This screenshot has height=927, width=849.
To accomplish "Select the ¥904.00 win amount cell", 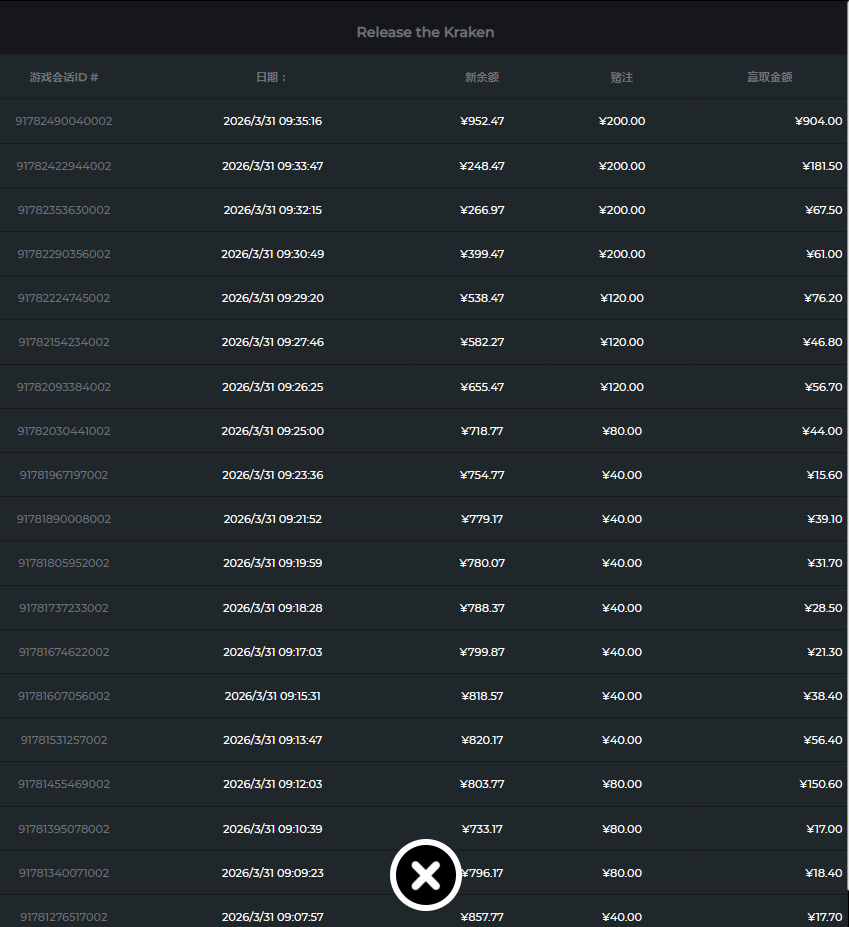I will pos(818,121).
